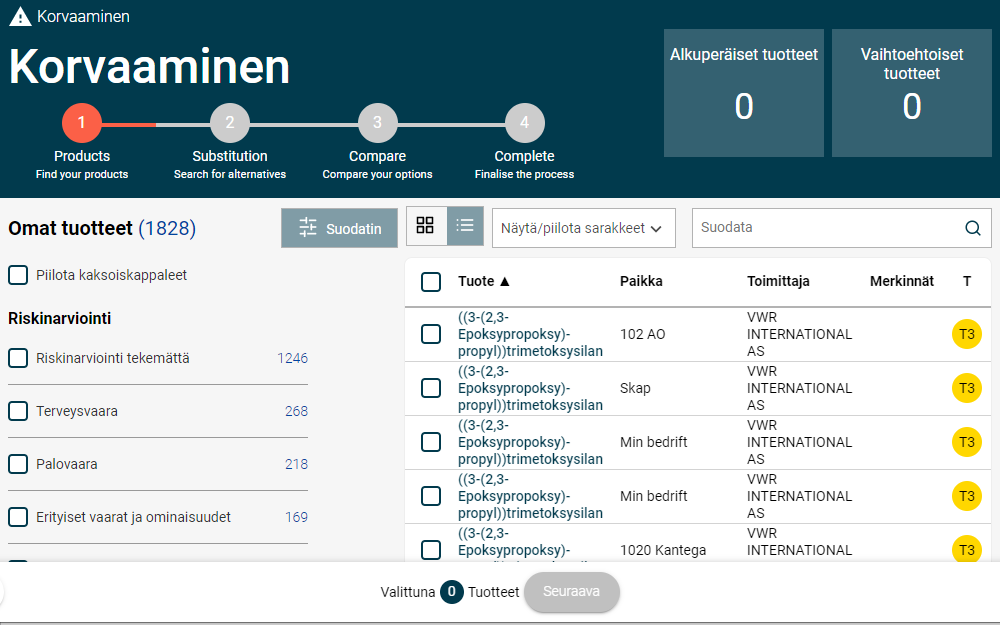The image size is (1000, 625).
Task: Click T3 badge in the 102 AO row
Action: [966, 334]
